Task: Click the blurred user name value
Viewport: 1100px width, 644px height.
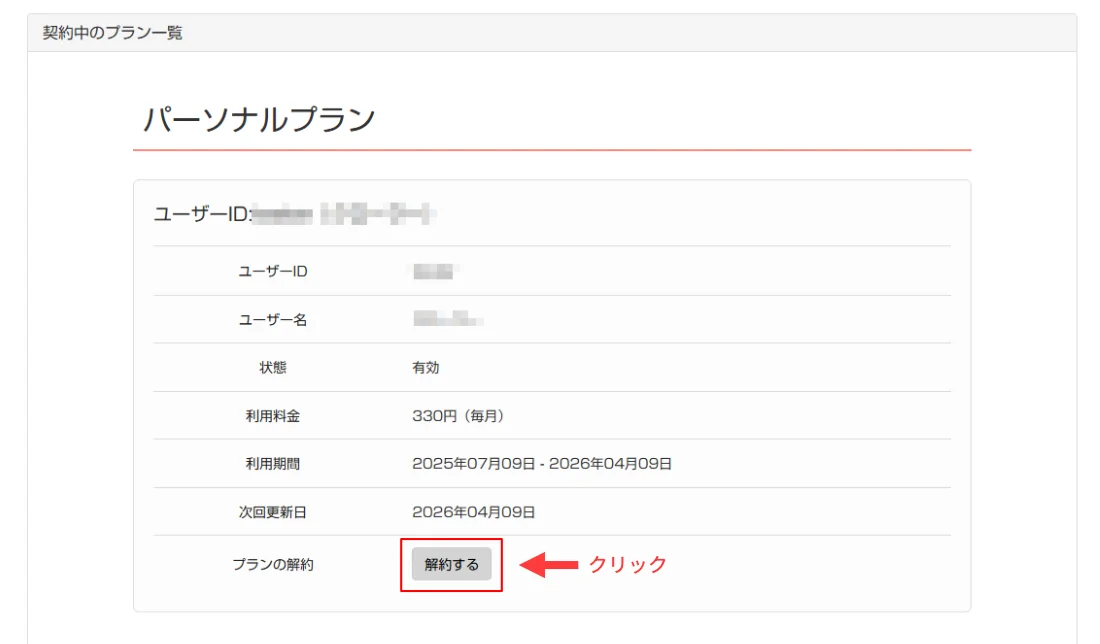Action: (x=443, y=319)
